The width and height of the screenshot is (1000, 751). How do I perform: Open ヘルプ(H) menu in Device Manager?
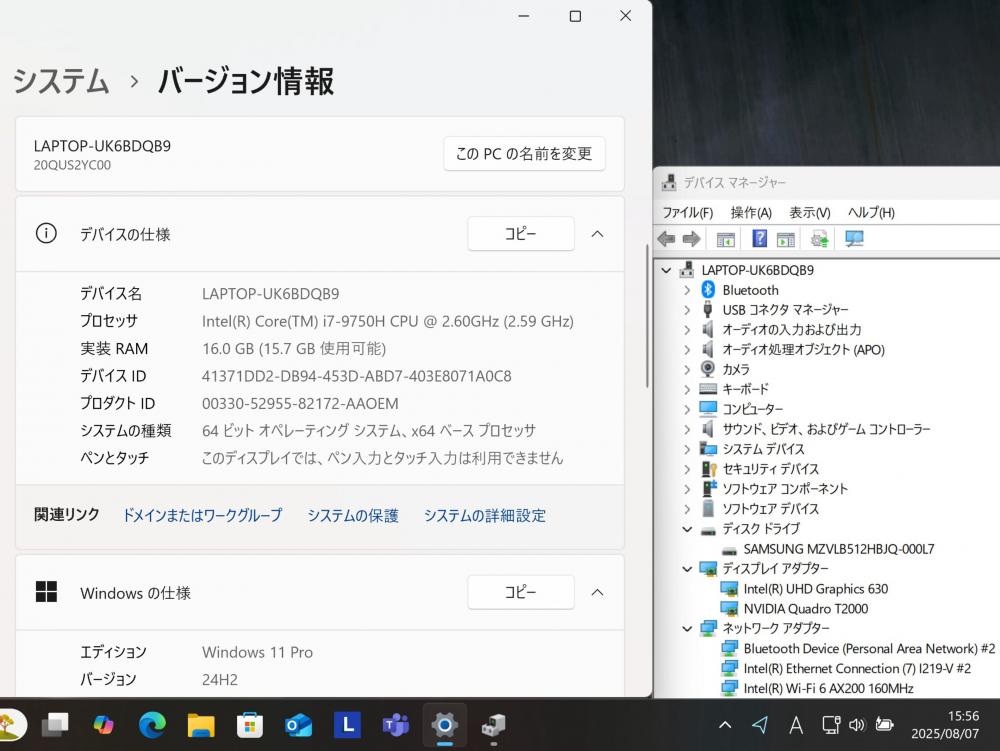pyautogui.click(x=871, y=212)
